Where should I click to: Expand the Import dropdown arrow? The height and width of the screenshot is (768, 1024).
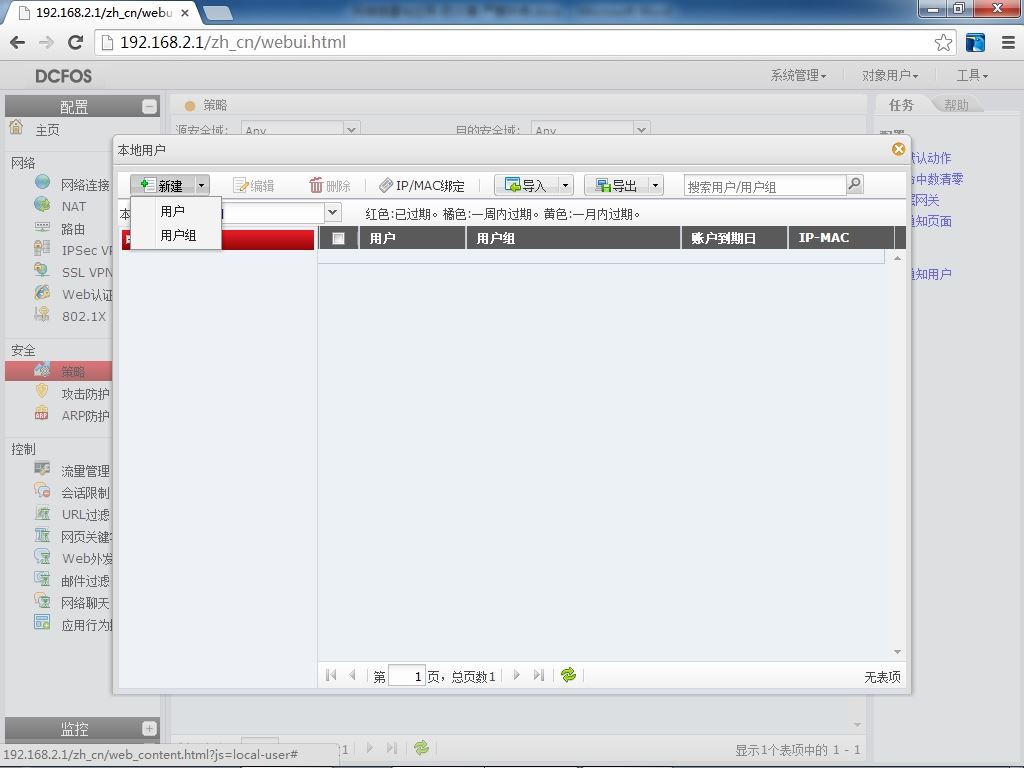coord(566,185)
